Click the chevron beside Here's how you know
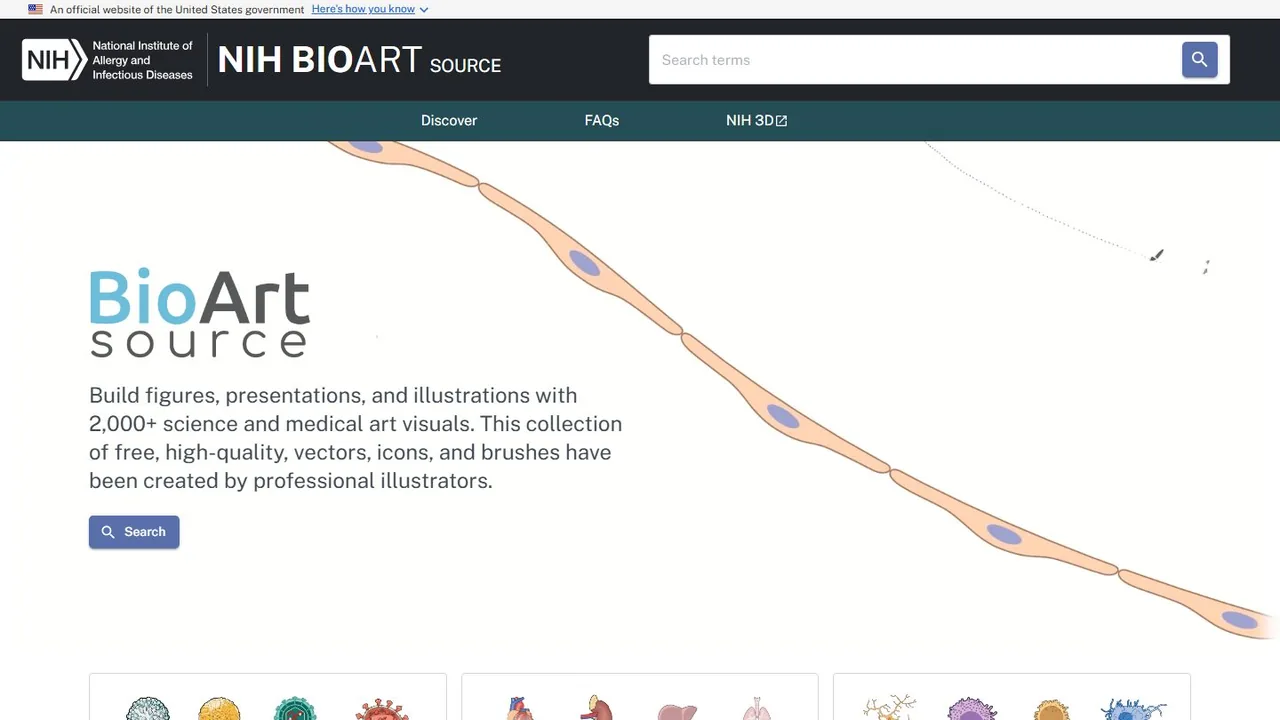1280x720 pixels. (424, 10)
